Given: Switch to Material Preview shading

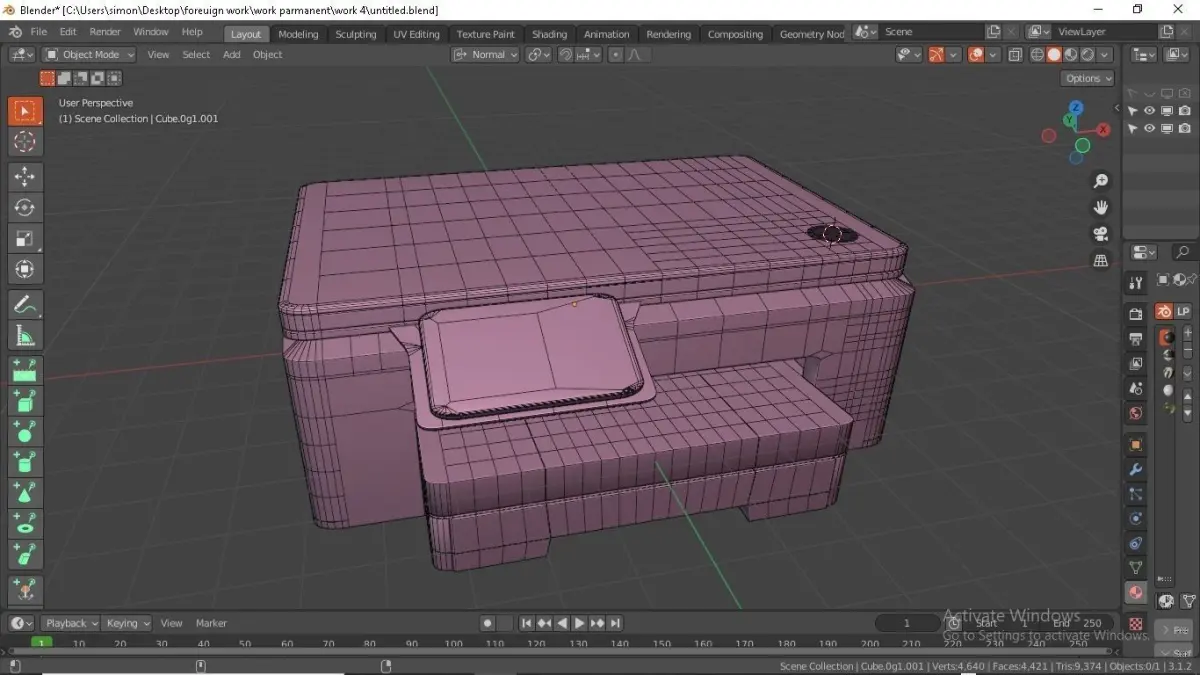Looking at the screenshot, I should coord(1070,55).
